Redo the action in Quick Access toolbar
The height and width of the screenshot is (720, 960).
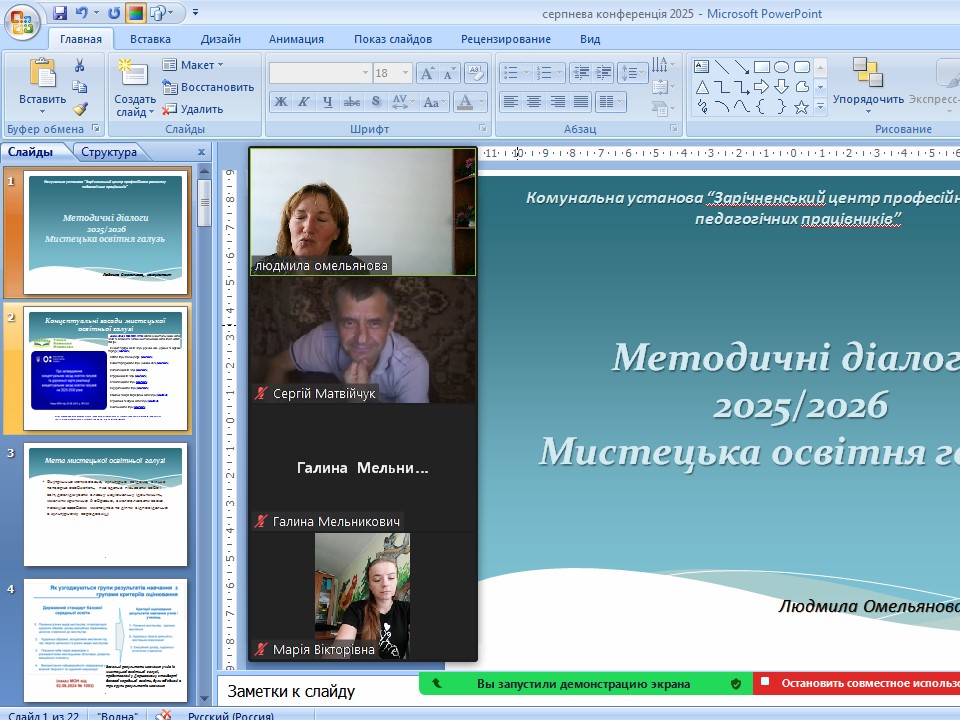coord(114,13)
